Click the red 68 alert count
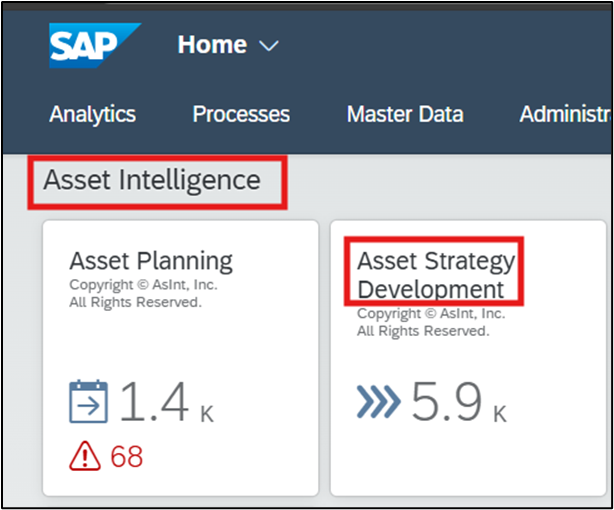The width and height of the screenshot is (614, 510). click(127, 457)
